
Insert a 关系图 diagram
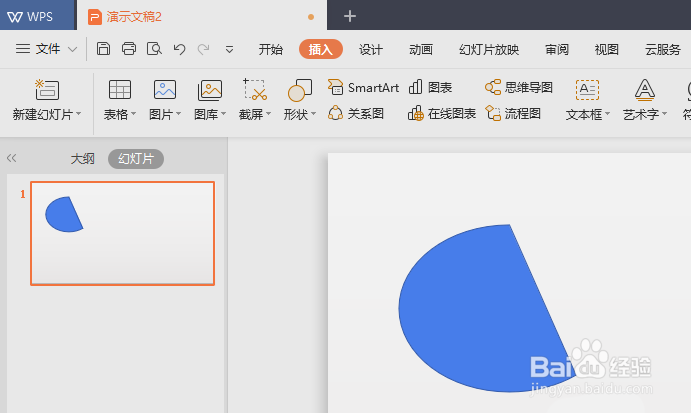tap(356, 114)
